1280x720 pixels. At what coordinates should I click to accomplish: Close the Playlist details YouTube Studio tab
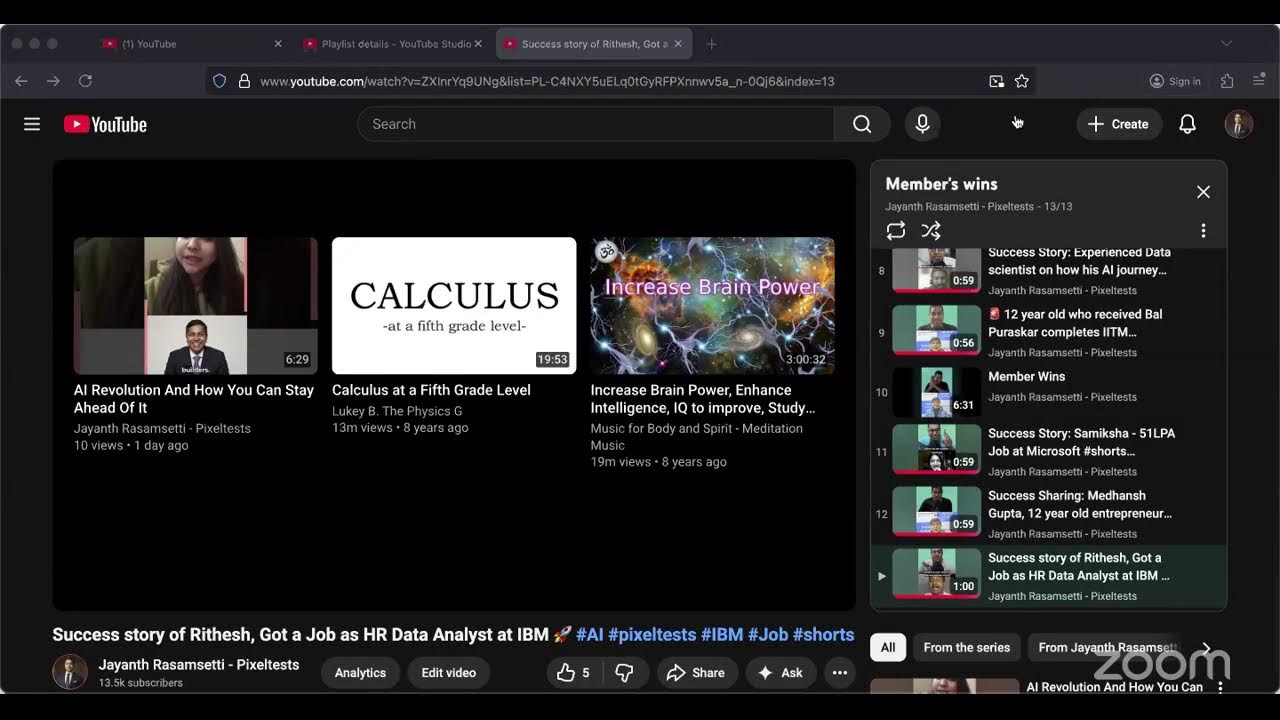(478, 44)
